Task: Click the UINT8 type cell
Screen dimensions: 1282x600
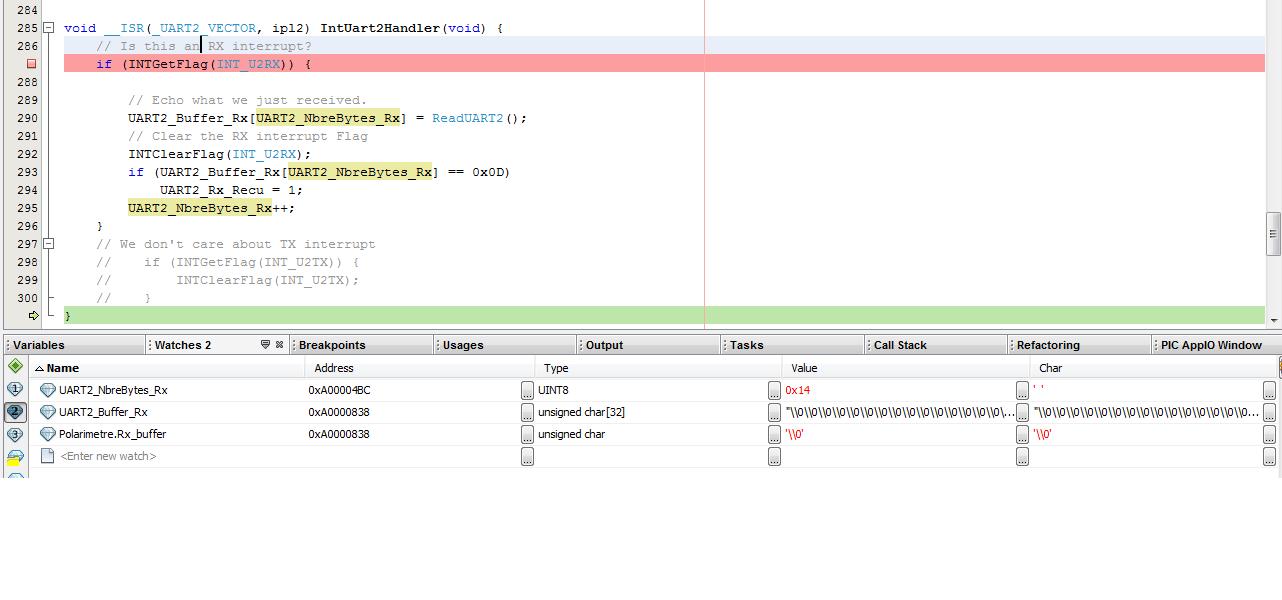Action: (x=553, y=390)
